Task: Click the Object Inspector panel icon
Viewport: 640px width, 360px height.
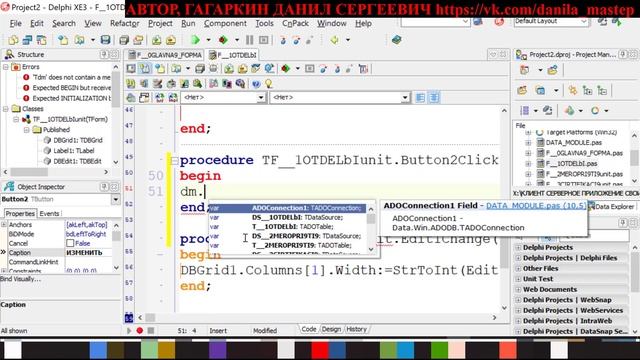Action: tap(9, 187)
